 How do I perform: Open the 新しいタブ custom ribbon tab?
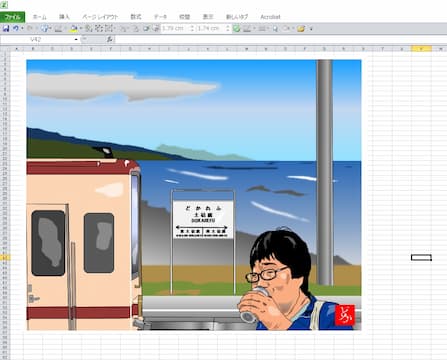[x=237, y=17]
